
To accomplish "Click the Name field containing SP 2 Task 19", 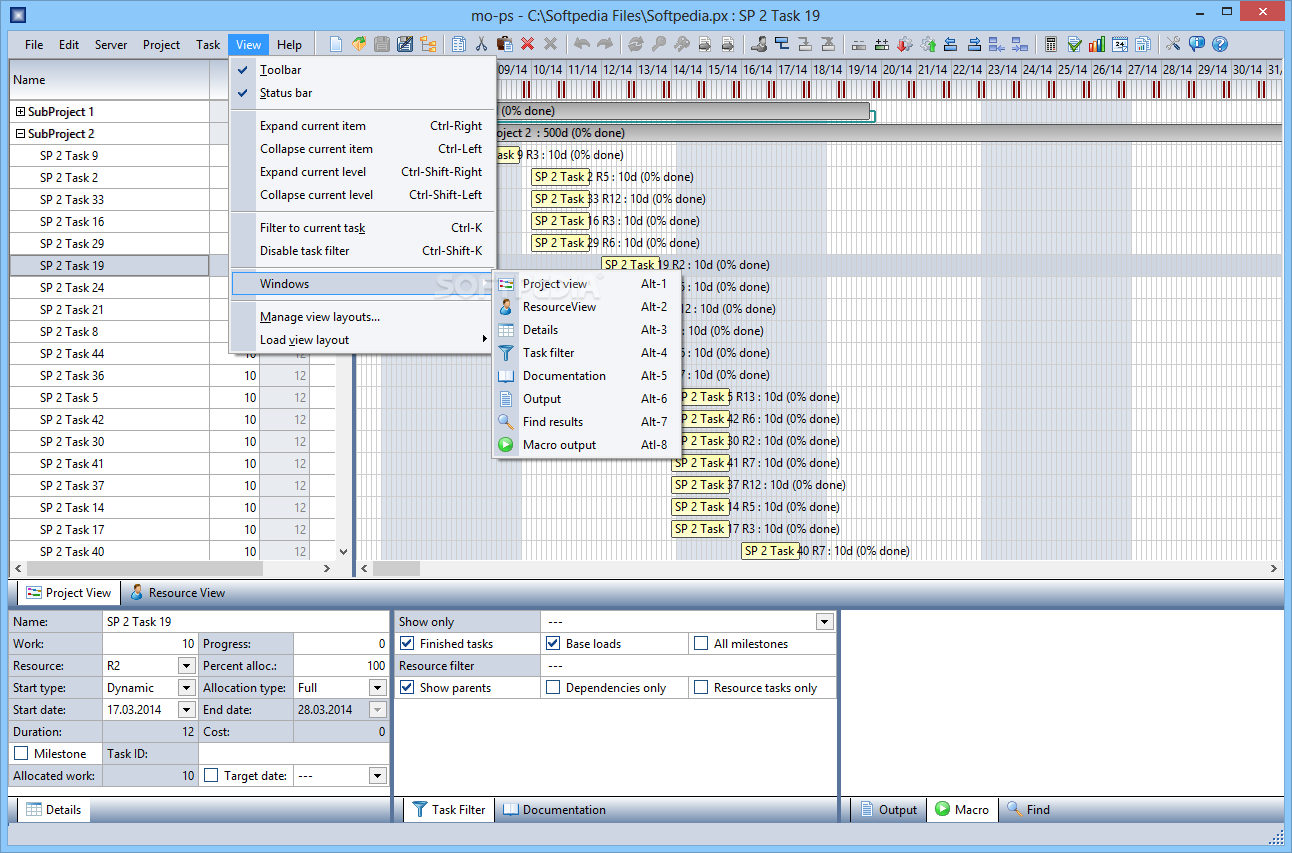I will tap(245, 622).
